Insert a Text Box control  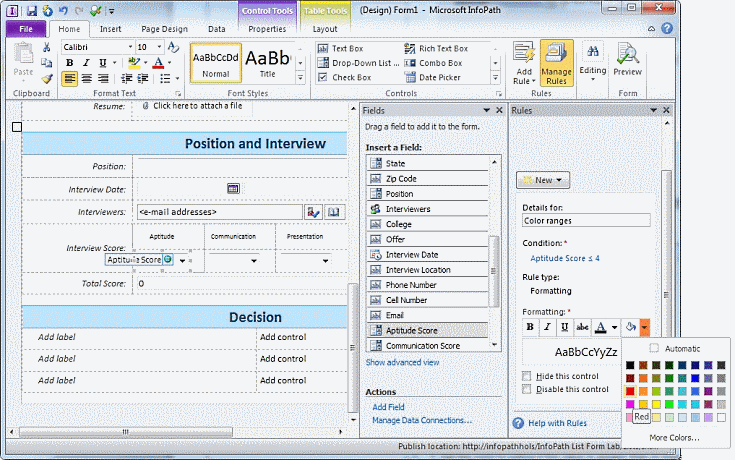coord(340,48)
